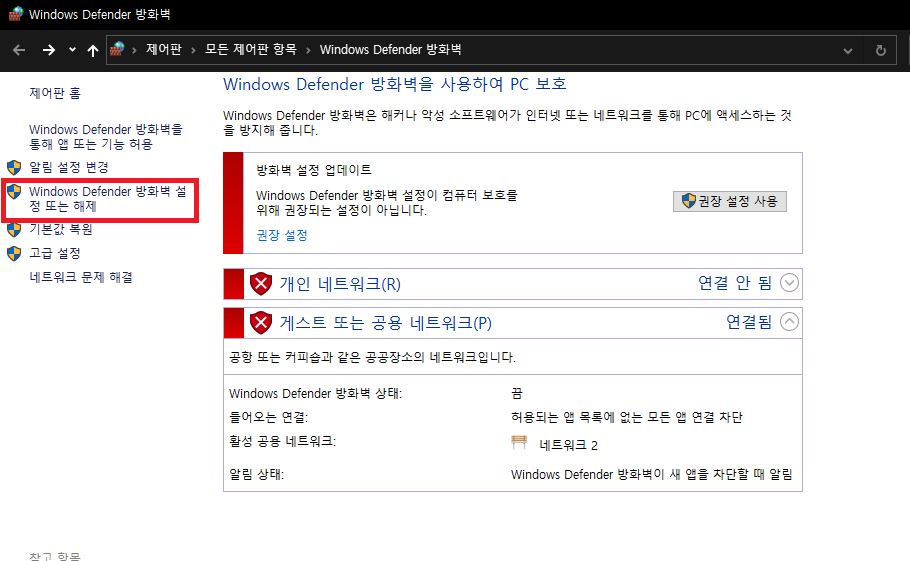
Task: Select Windows Defender 방화벽 상태 label
Action: 316,393
